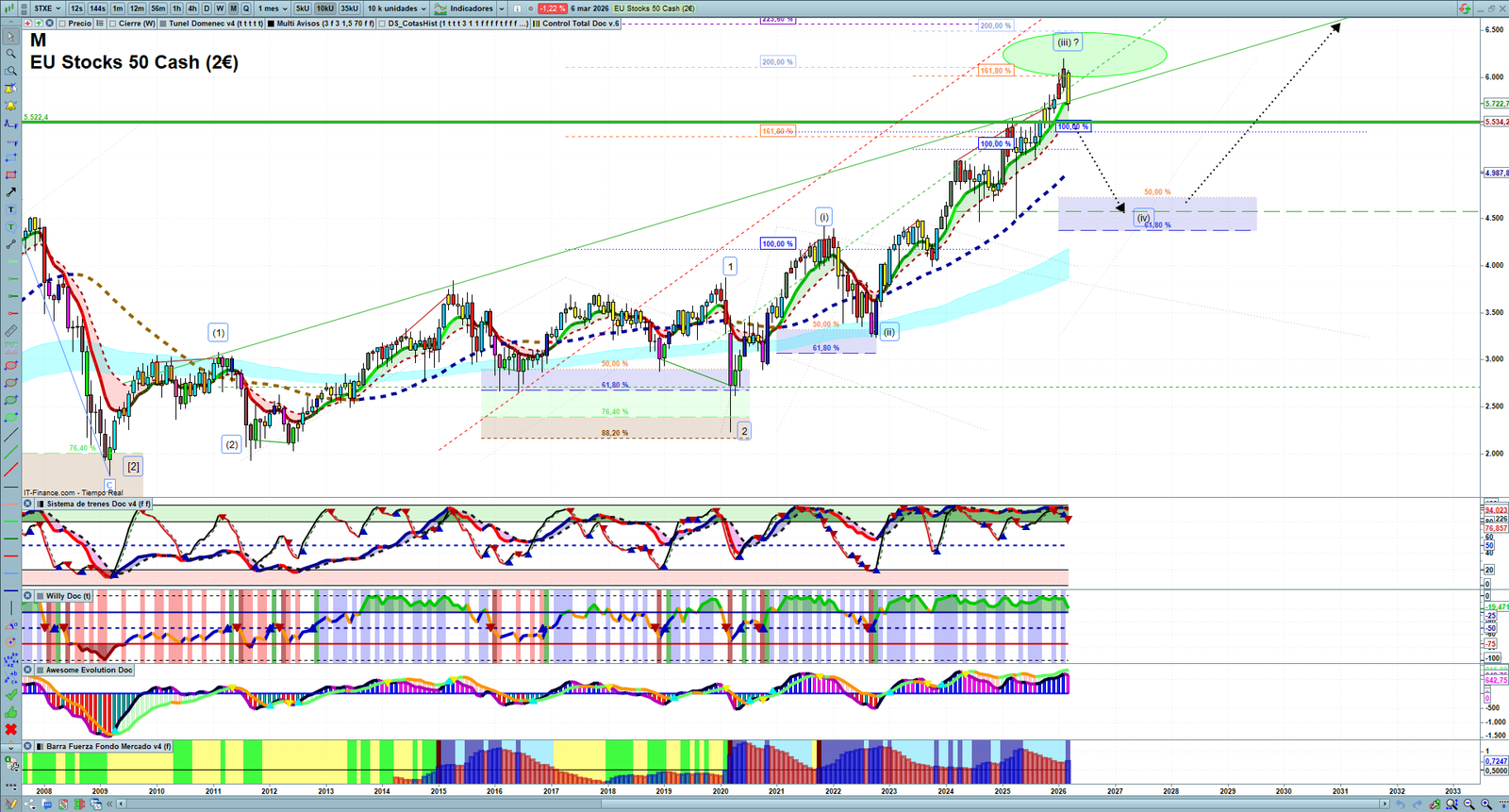Close the Barra Fuerza Fondo Mercado panel
This screenshot has width=1509, height=812.
pyautogui.click(x=28, y=746)
